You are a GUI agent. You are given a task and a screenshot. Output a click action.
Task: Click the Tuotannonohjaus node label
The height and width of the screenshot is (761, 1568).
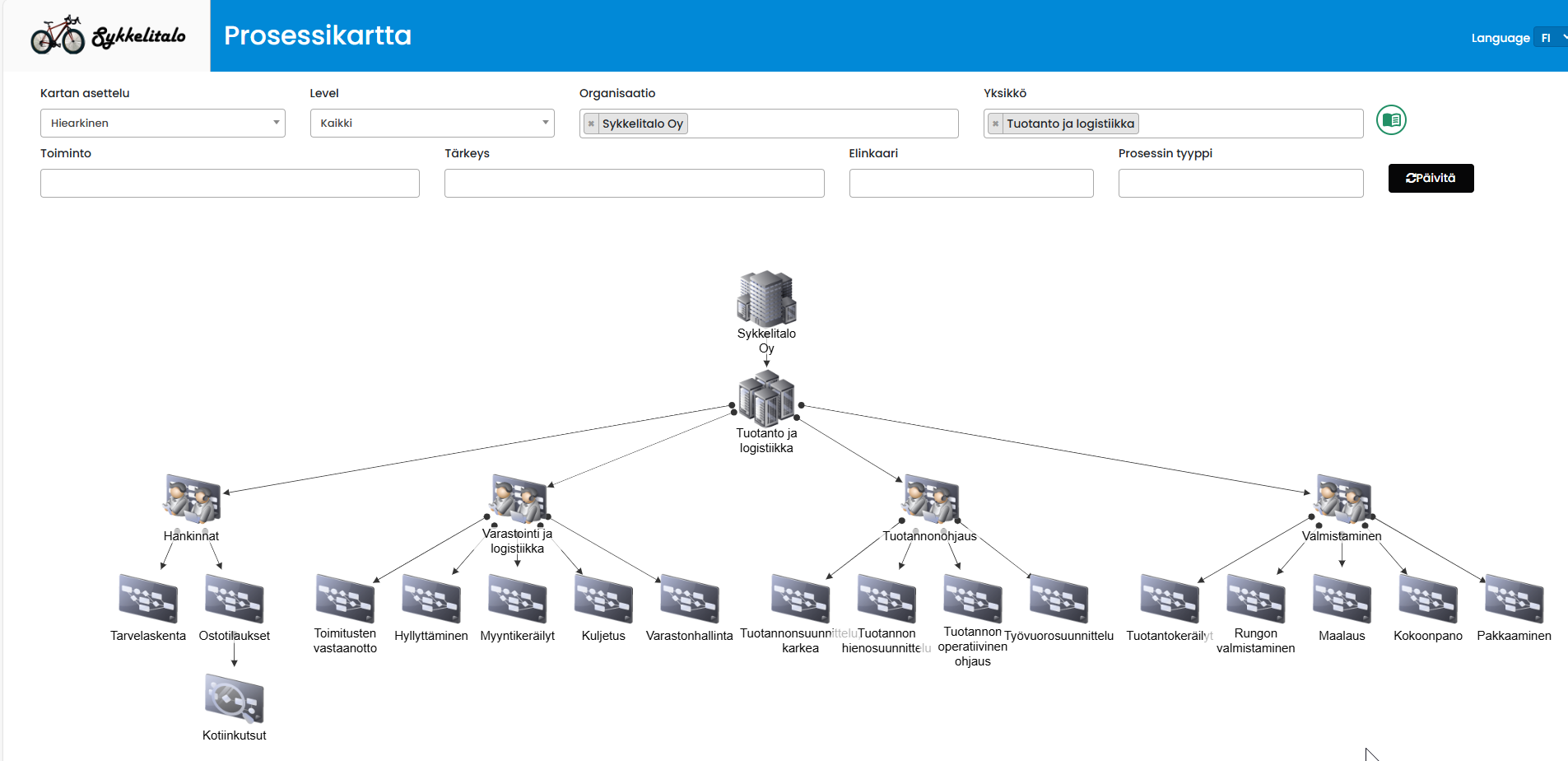pos(930,536)
